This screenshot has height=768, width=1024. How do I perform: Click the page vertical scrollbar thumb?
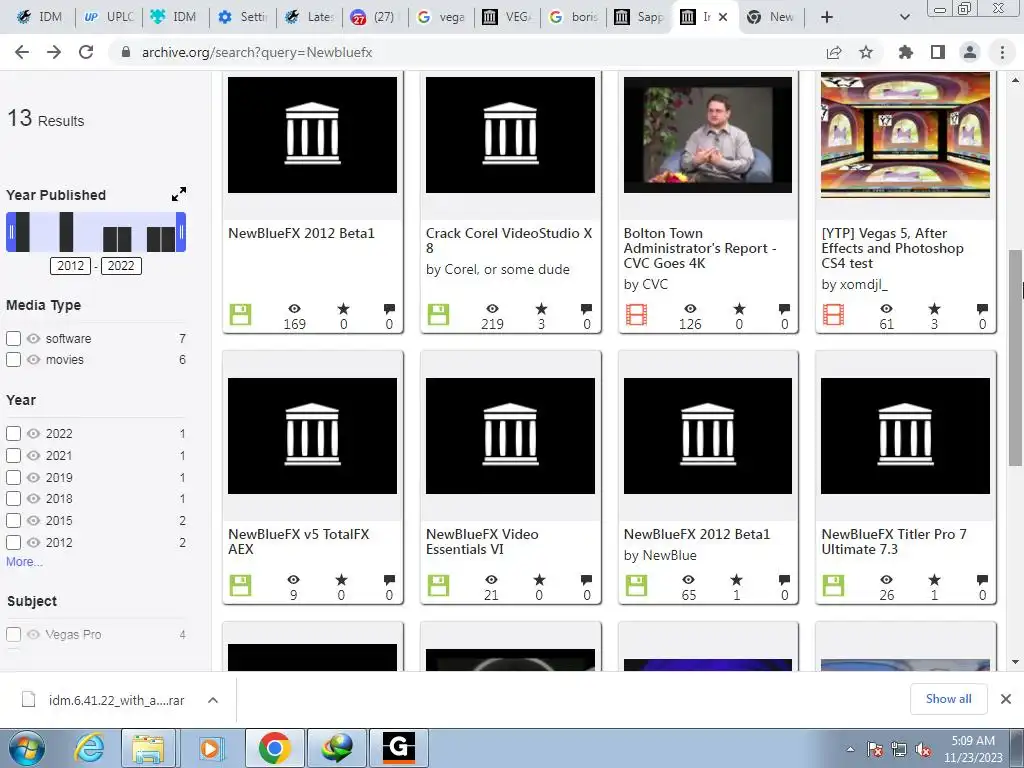tap(1015, 358)
